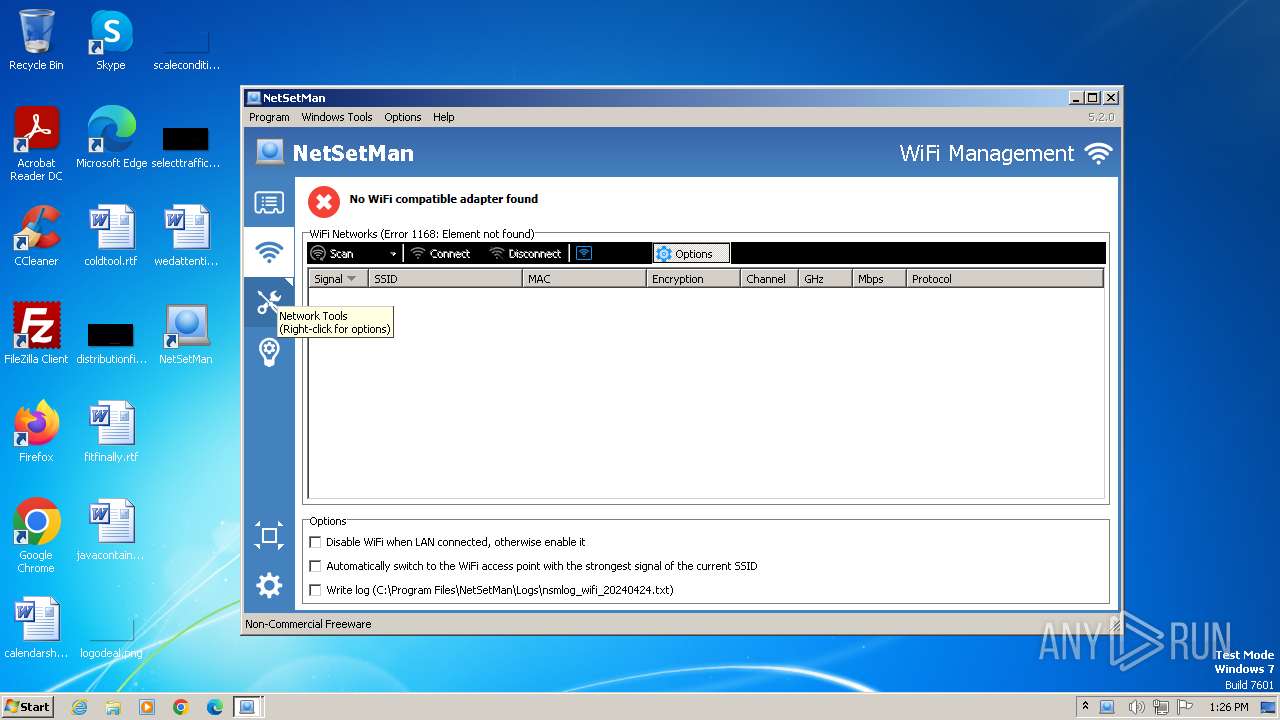
Task: Click the NetSetMan header logo icon
Action: coord(270,152)
